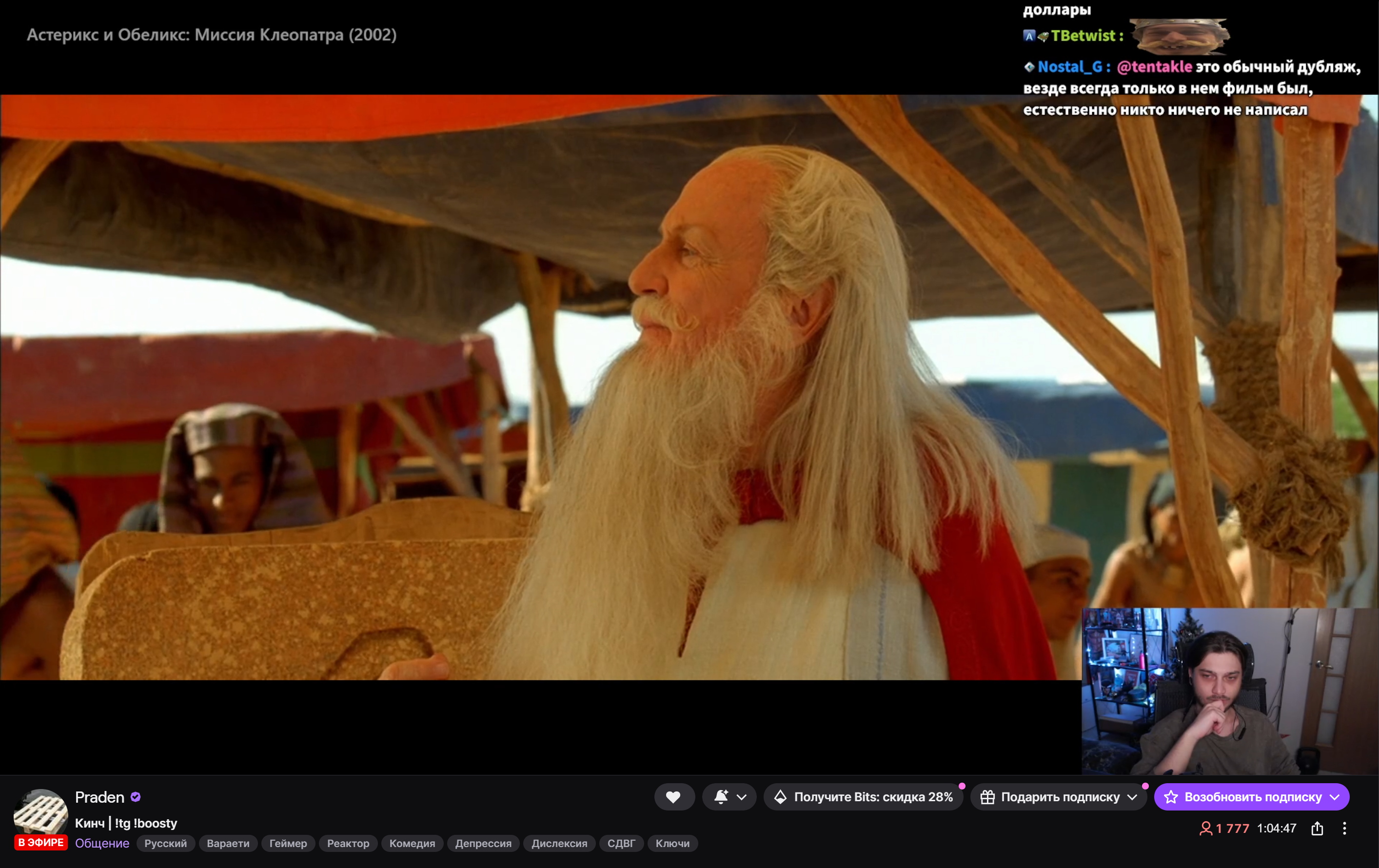Click the viewer count person icon
The height and width of the screenshot is (868, 1379).
pos(1205,829)
